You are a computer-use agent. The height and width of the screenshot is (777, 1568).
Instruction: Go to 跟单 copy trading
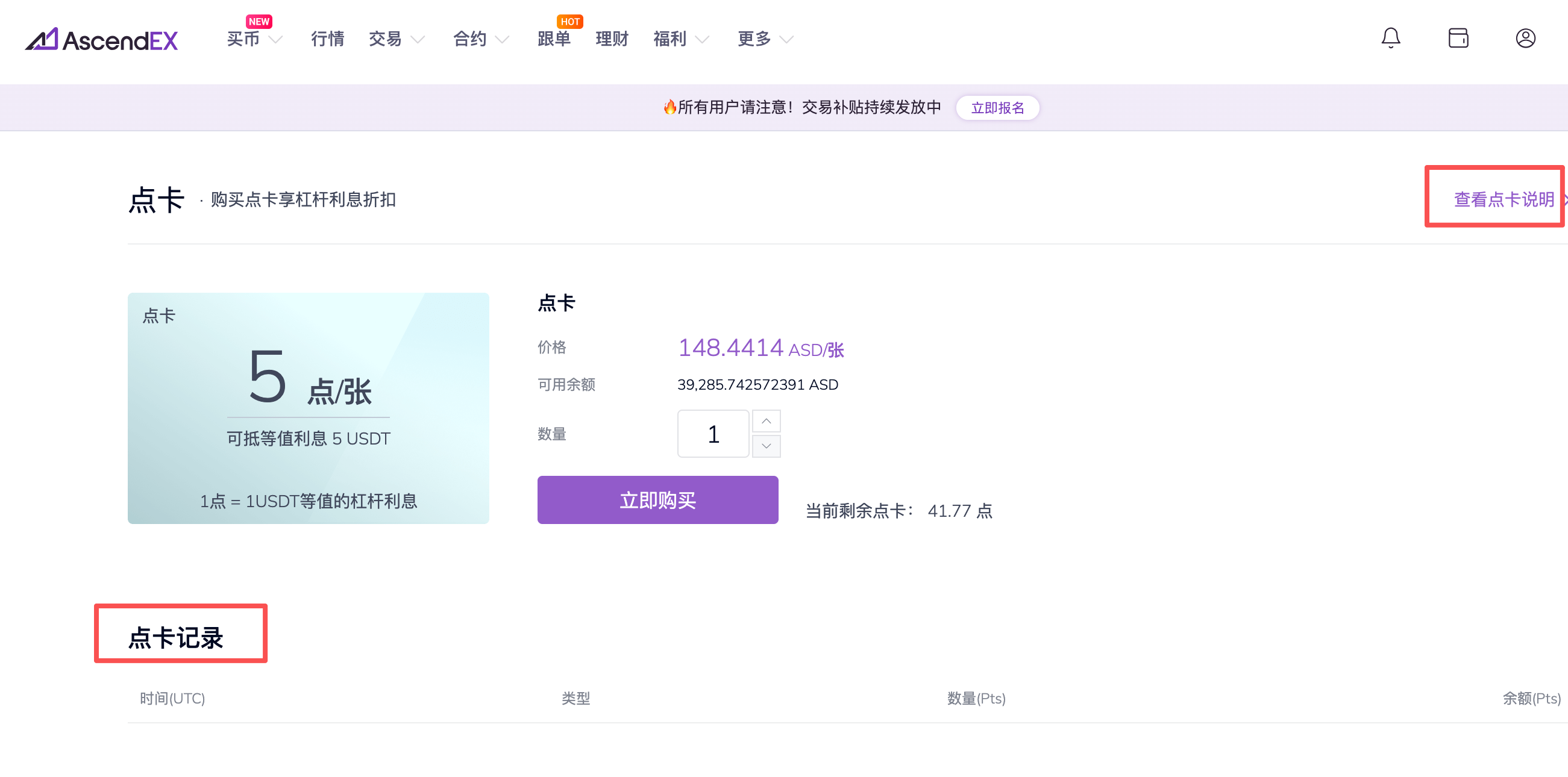pyautogui.click(x=554, y=40)
